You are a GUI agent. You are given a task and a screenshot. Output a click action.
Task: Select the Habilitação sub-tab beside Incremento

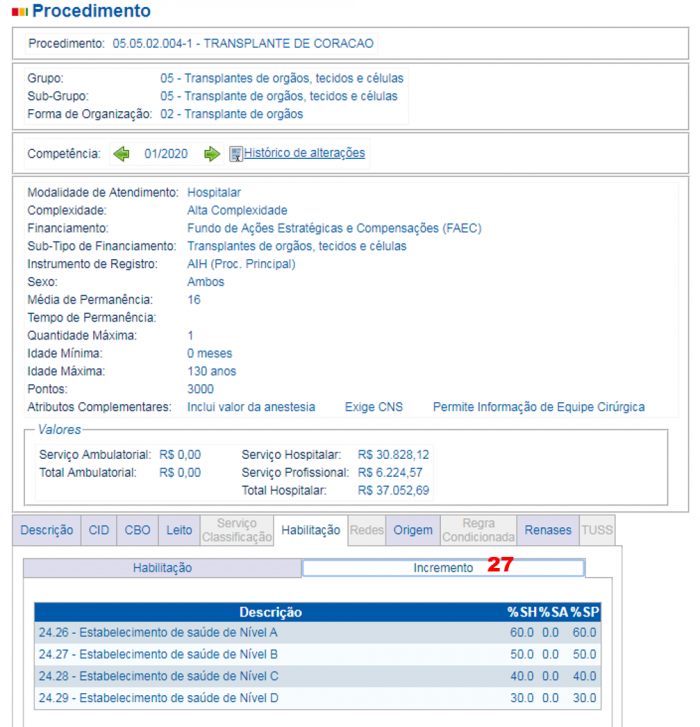coord(162,568)
